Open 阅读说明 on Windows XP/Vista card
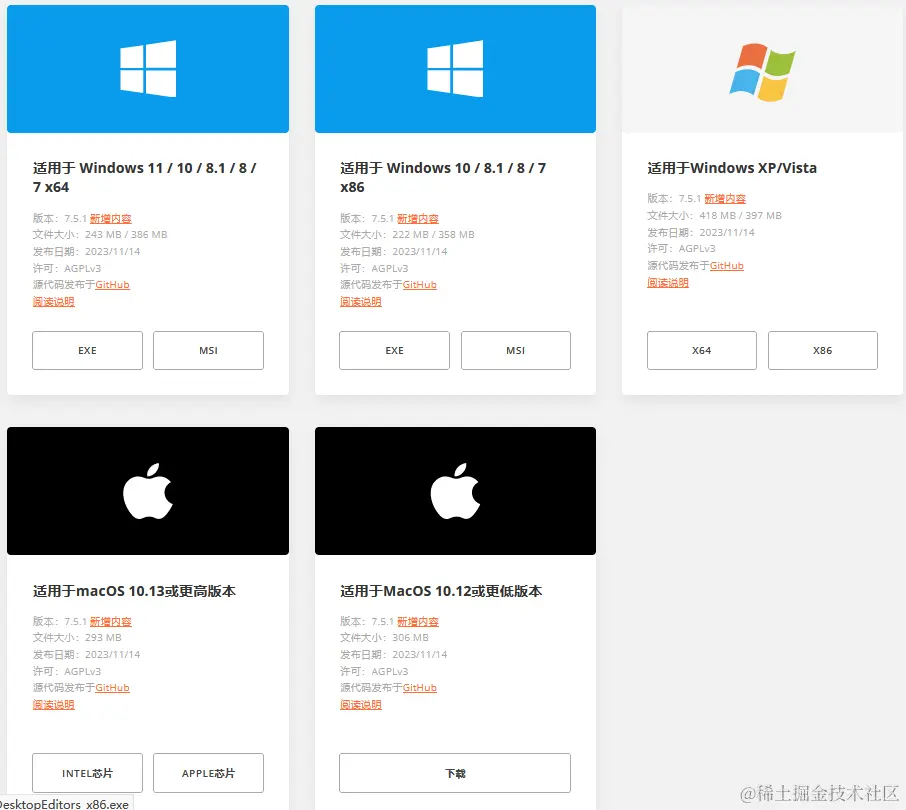 [668, 283]
